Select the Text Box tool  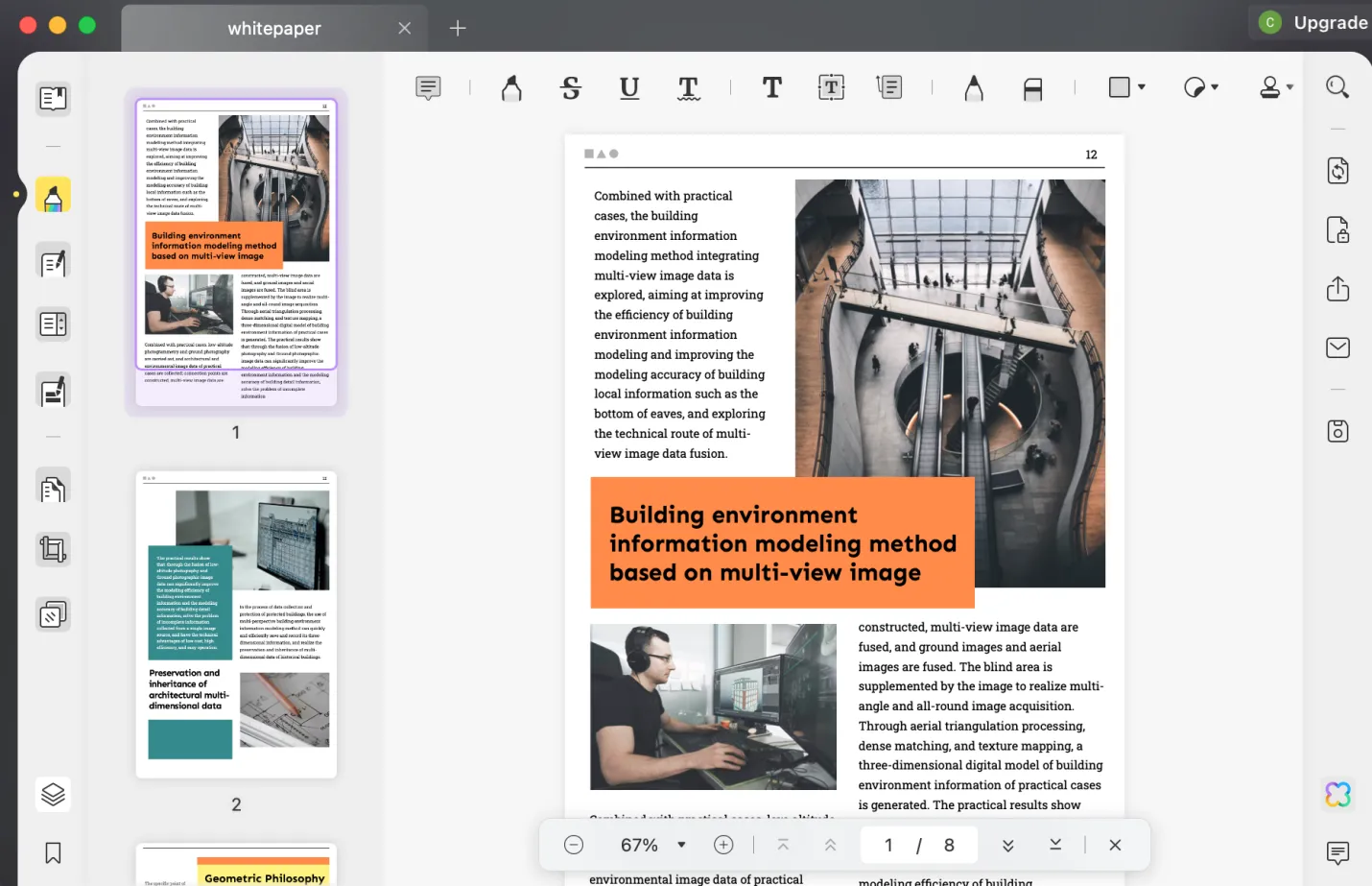tap(830, 87)
